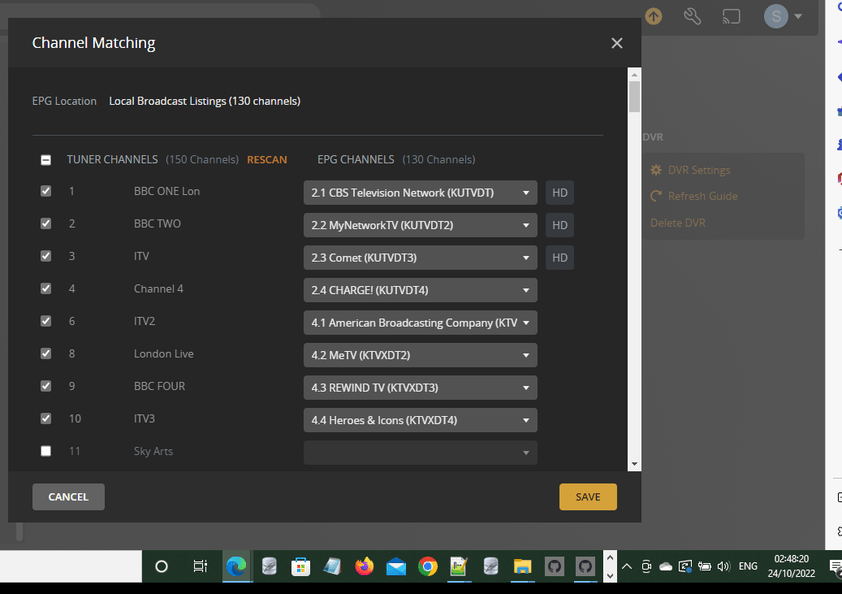Click the dialog scrollbar down arrow
The height and width of the screenshot is (594, 842).
coord(634,464)
